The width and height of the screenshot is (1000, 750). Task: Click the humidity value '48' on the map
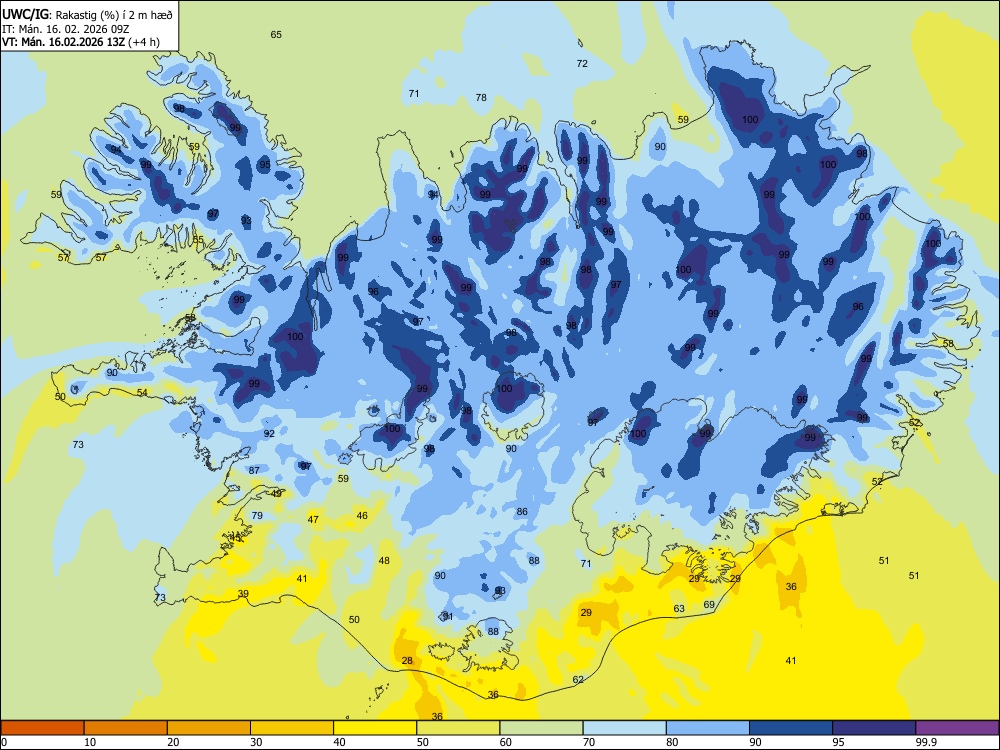pos(384,561)
